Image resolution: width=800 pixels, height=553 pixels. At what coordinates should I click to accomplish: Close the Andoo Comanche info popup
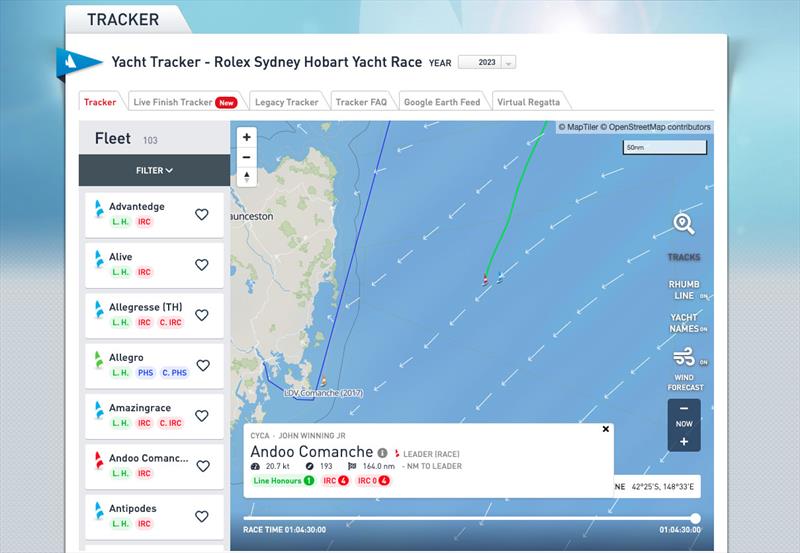click(606, 429)
